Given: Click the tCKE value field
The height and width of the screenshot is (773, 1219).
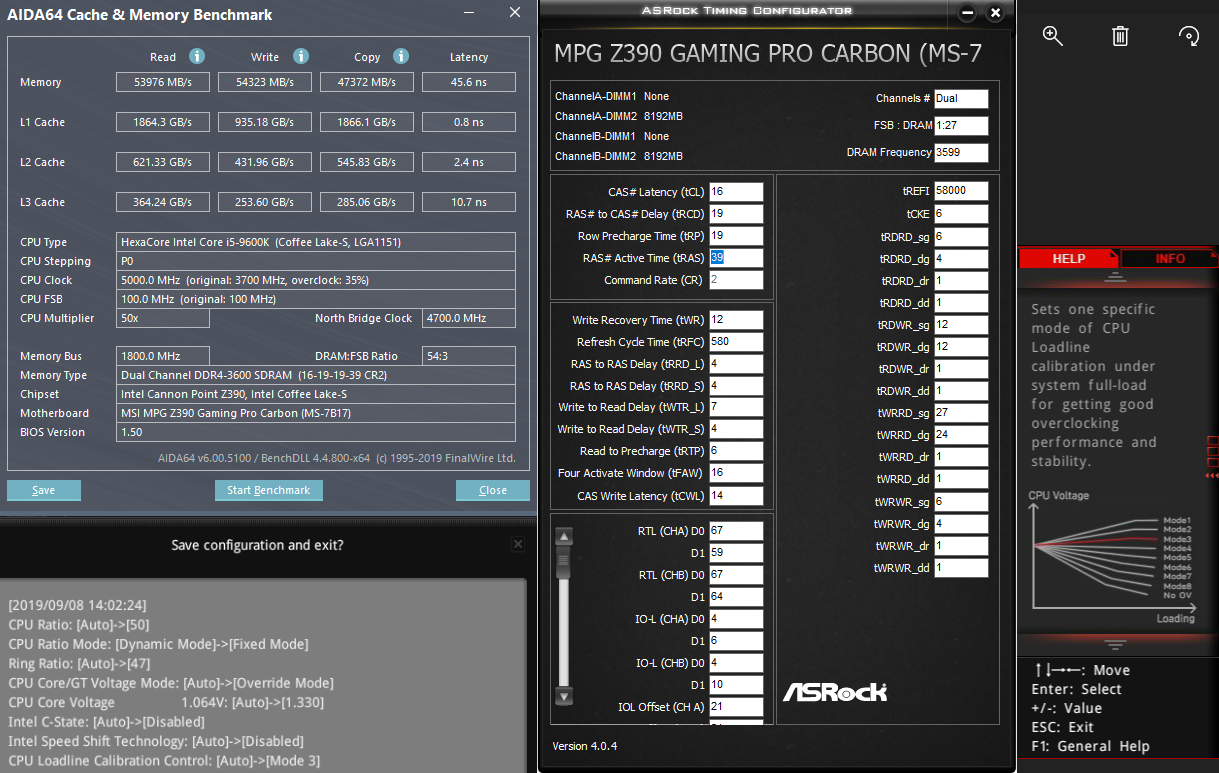Looking at the screenshot, I should pos(961,214).
